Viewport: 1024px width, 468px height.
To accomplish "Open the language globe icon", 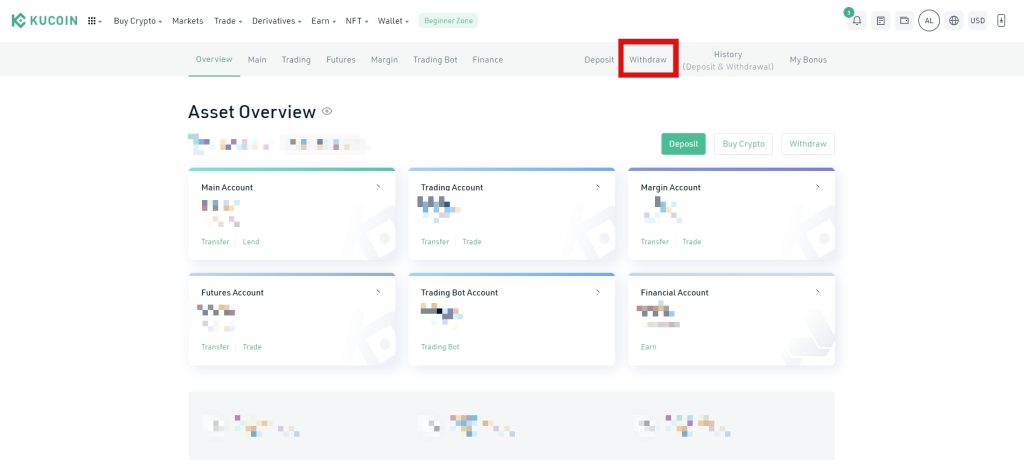I will click(953, 21).
